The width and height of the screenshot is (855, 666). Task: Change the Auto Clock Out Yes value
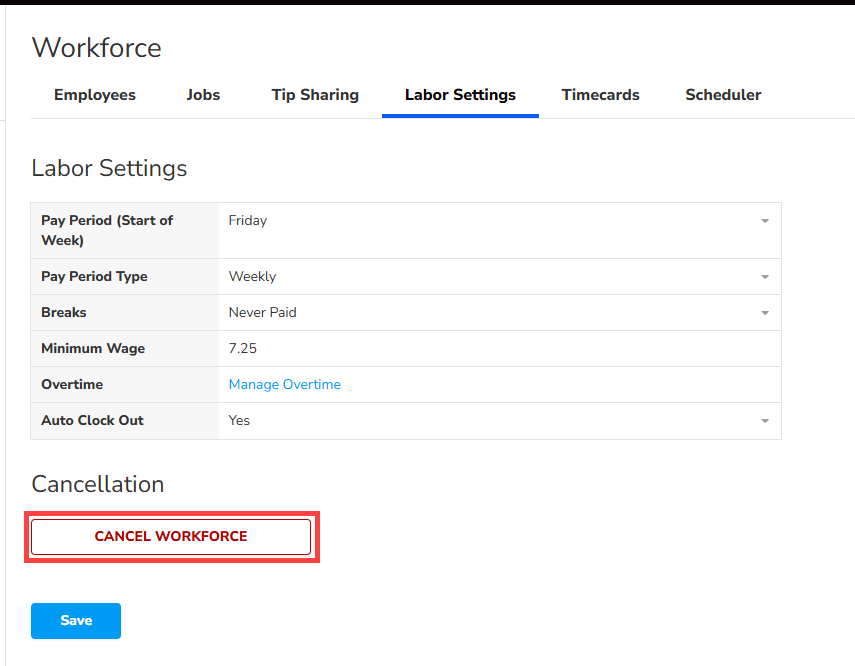[x=490, y=421]
